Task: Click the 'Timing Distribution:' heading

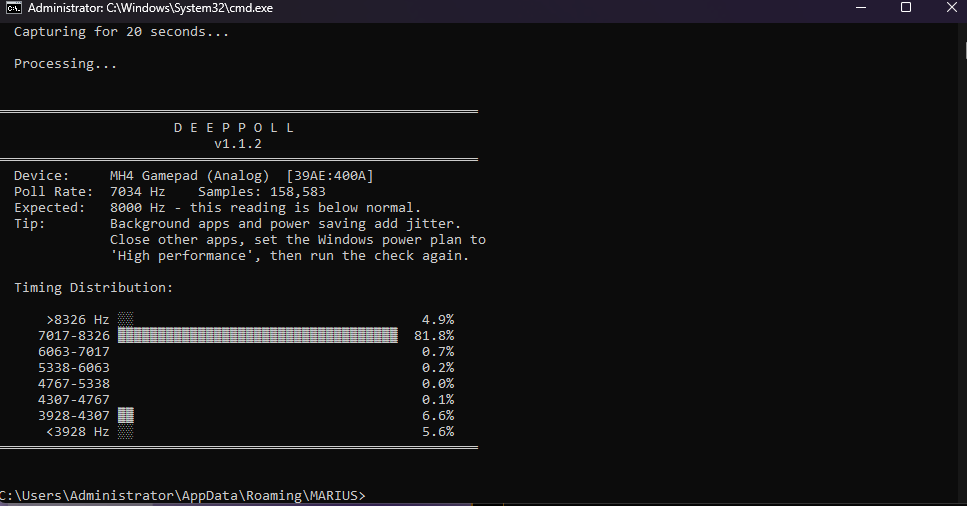Action: [94, 288]
